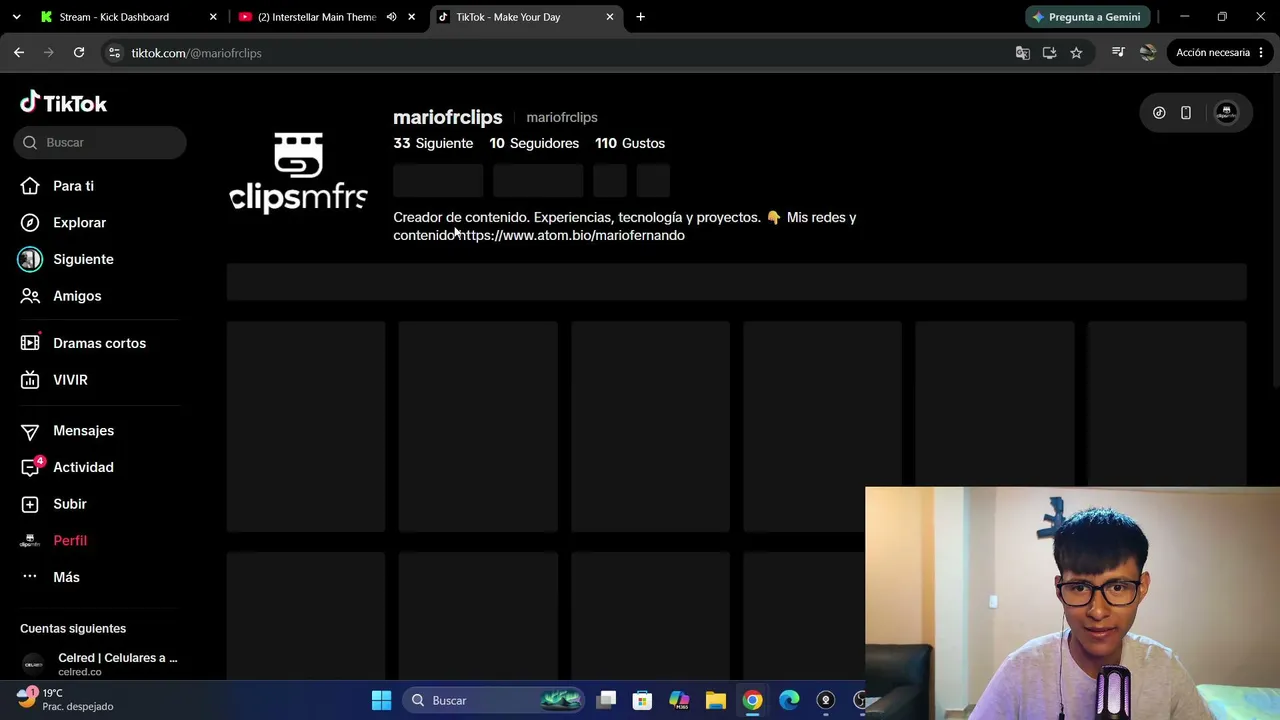Click the address bar URL tiktok.com/@mariofrclips

pyautogui.click(x=196, y=53)
